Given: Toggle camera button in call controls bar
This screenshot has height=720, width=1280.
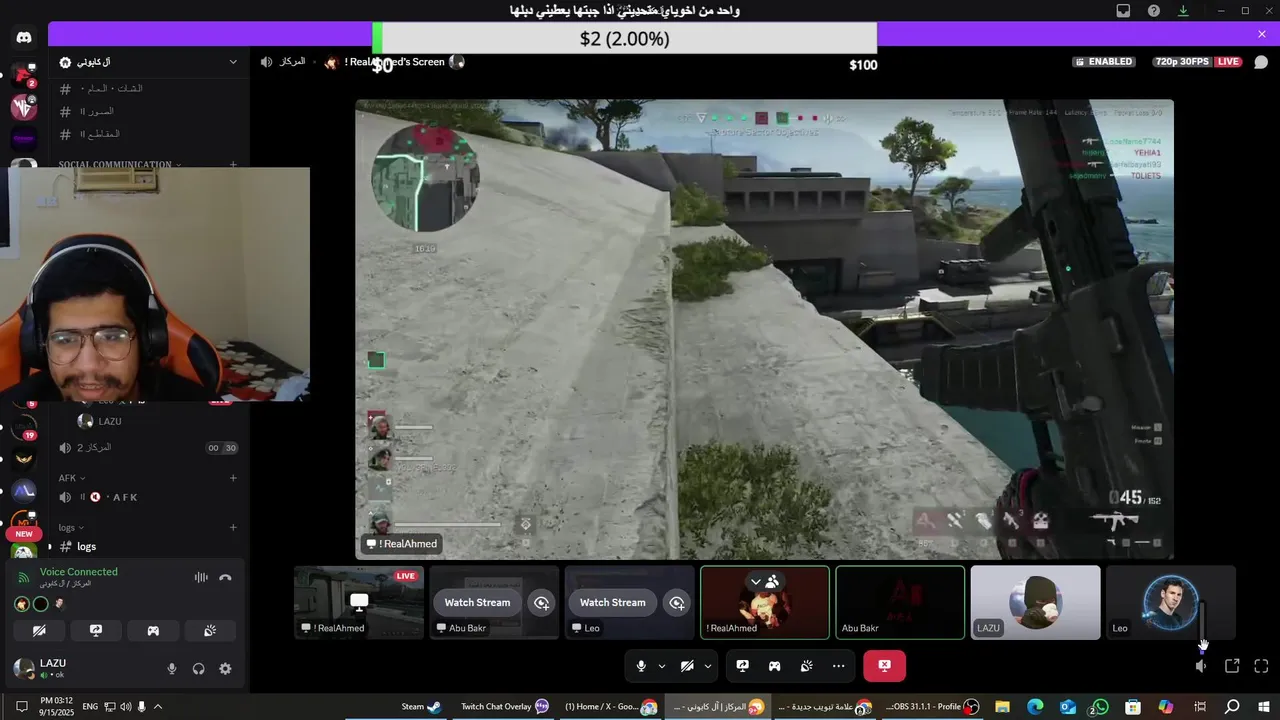Looking at the screenshot, I should [x=687, y=666].
